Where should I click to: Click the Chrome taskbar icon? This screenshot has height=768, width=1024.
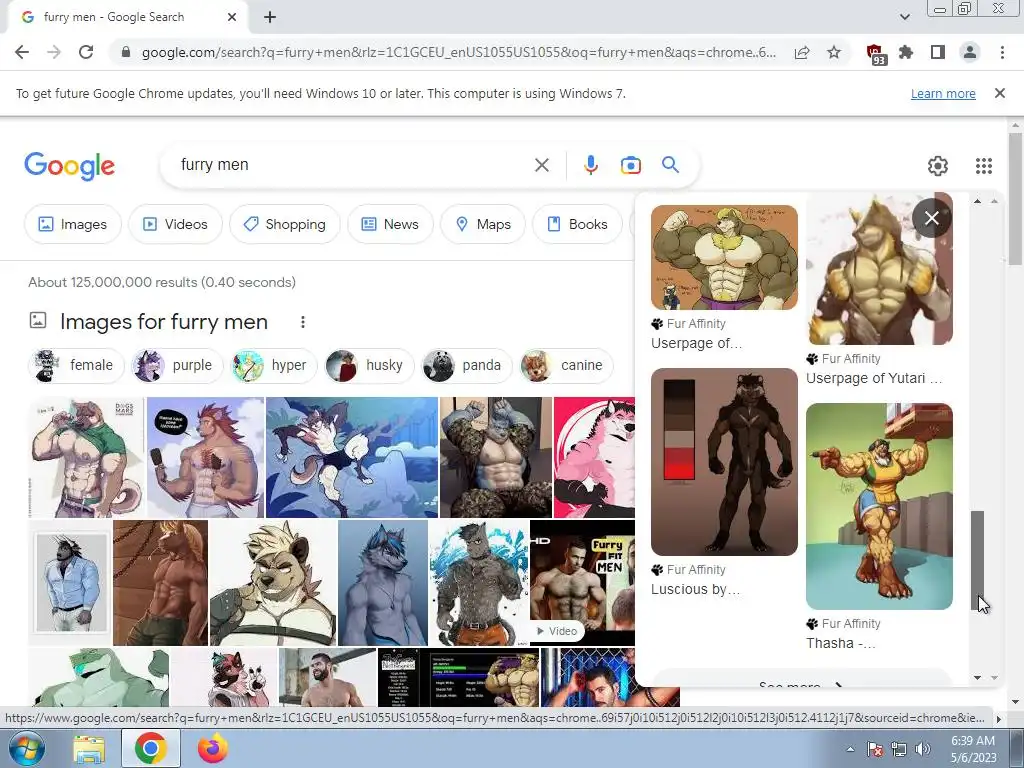150,748
